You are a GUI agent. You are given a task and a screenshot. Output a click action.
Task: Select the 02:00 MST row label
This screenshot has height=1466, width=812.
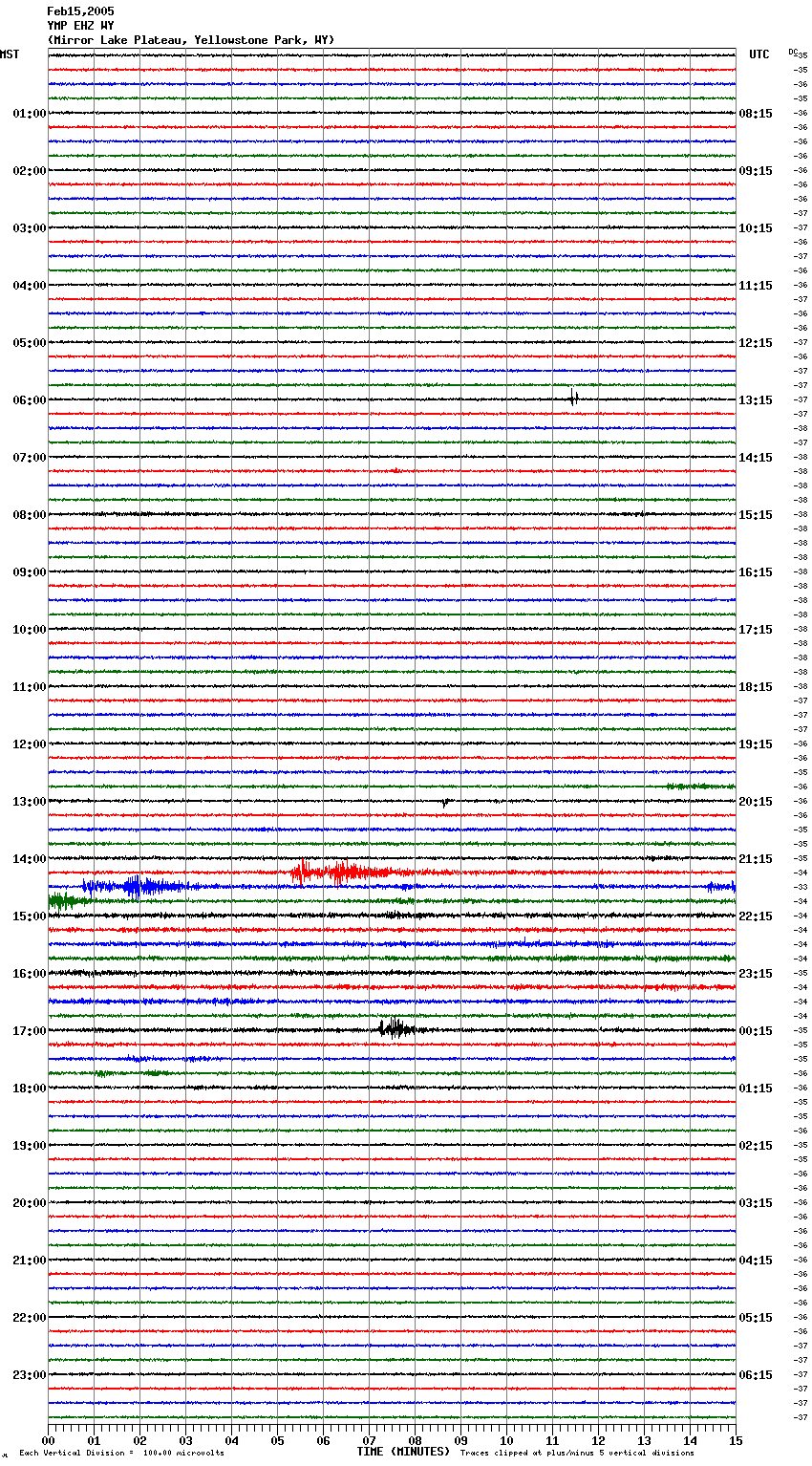click(30, 171)
